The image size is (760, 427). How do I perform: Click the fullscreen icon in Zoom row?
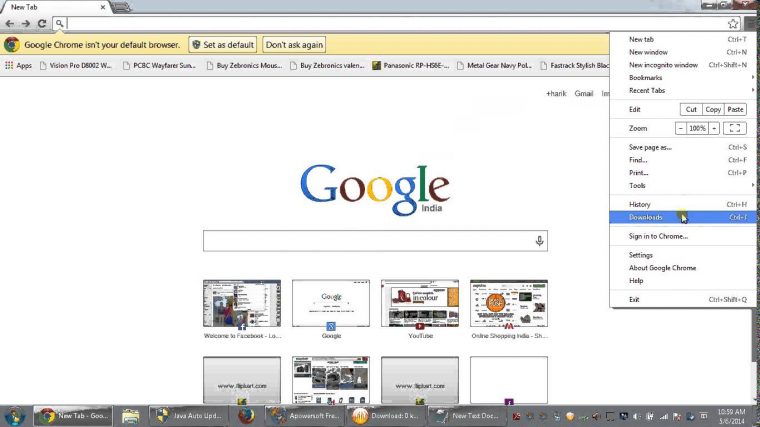[734, 128]
